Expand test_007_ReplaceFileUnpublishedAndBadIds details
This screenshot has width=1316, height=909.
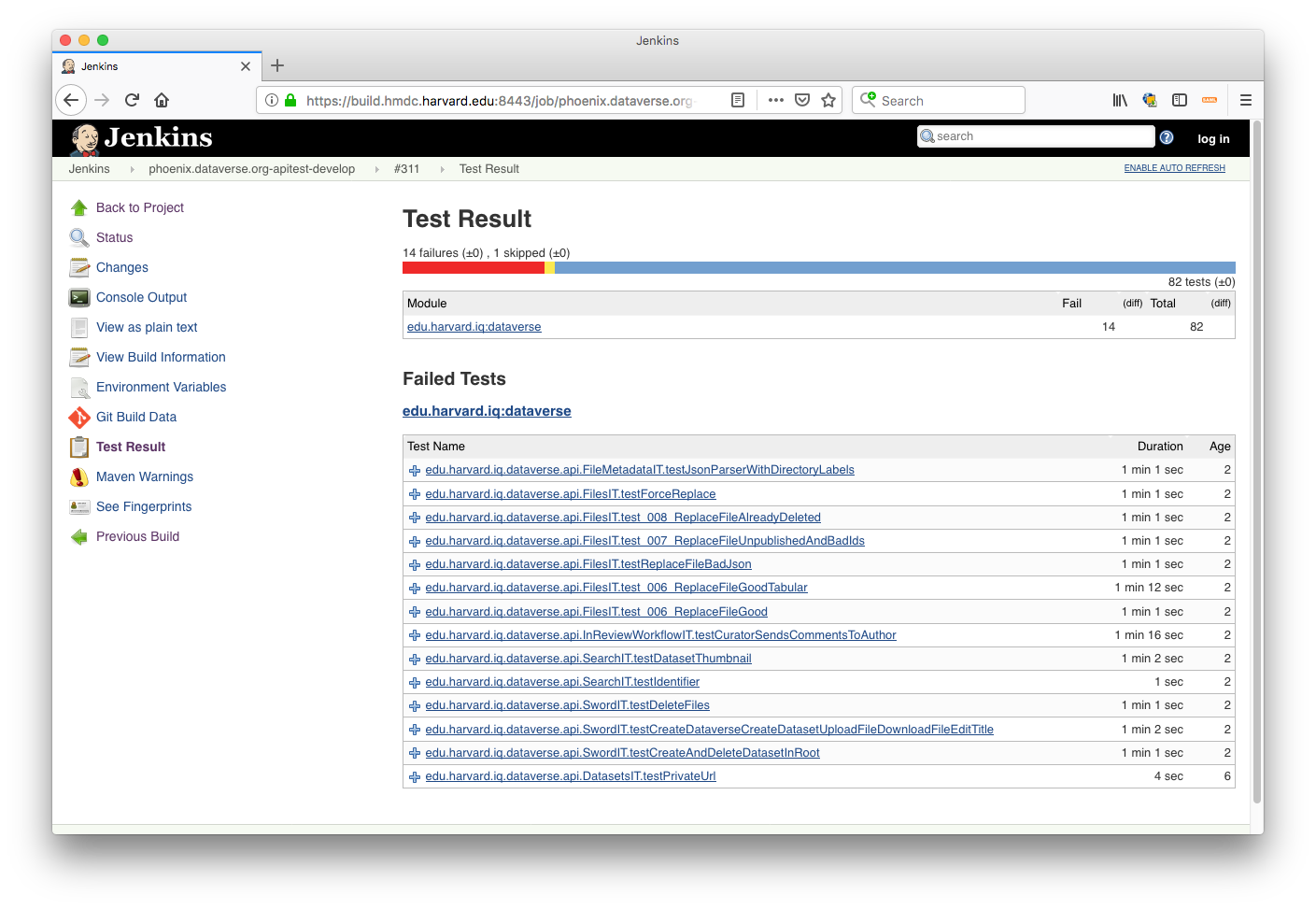click(x=415, y=541)
